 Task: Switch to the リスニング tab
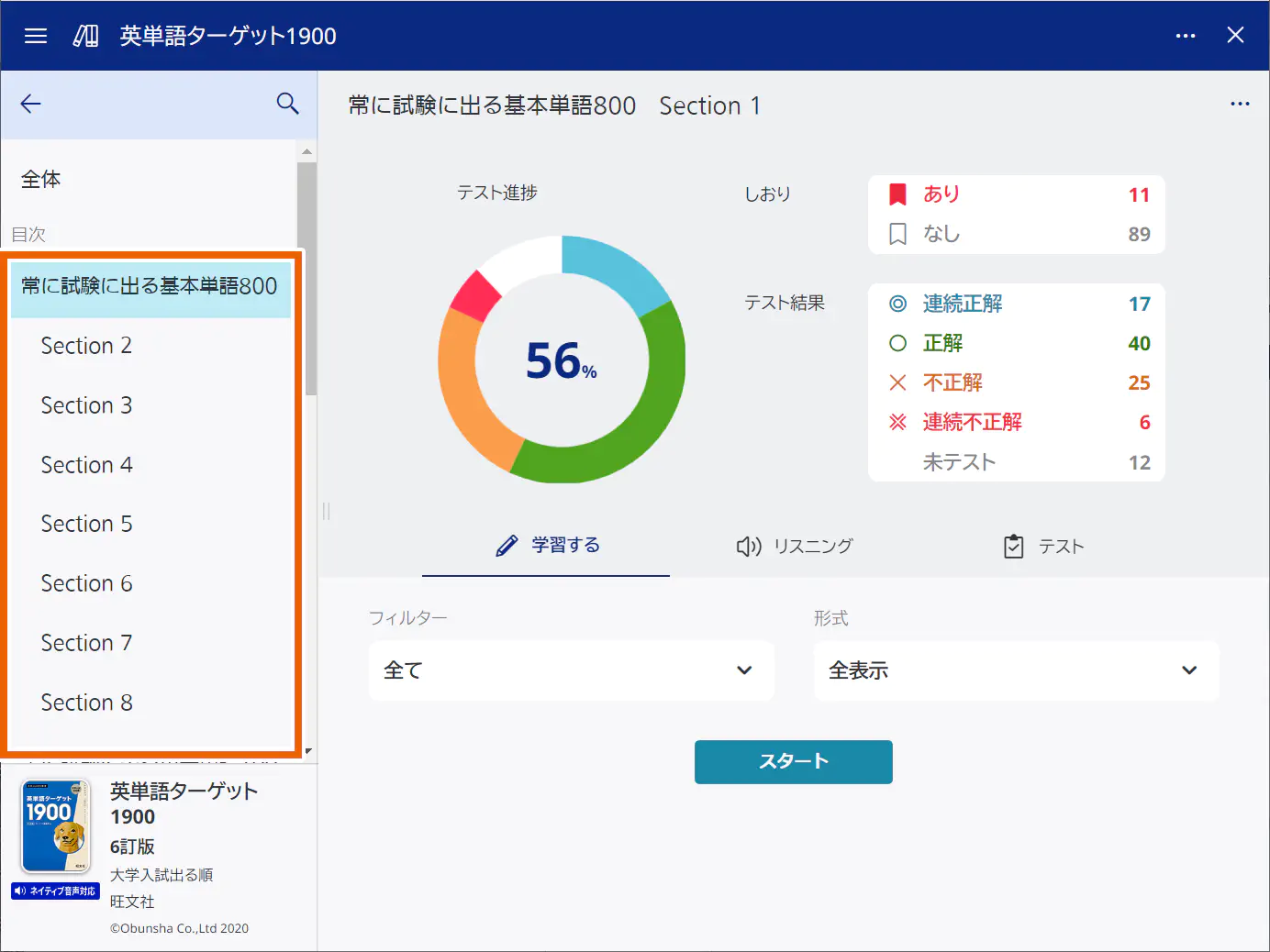[x=795, y=547]
